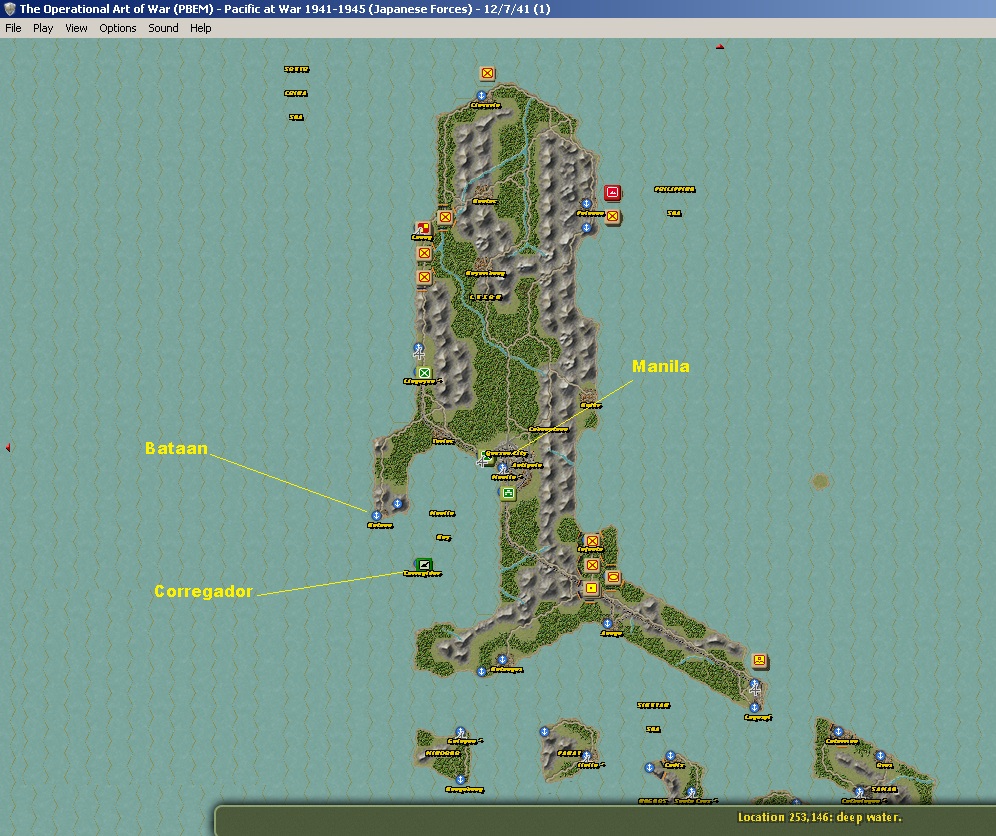Select the red air unit counter off the east coast
The height and width of the screenshot is (836, 996).
click(x=612, y=192)
